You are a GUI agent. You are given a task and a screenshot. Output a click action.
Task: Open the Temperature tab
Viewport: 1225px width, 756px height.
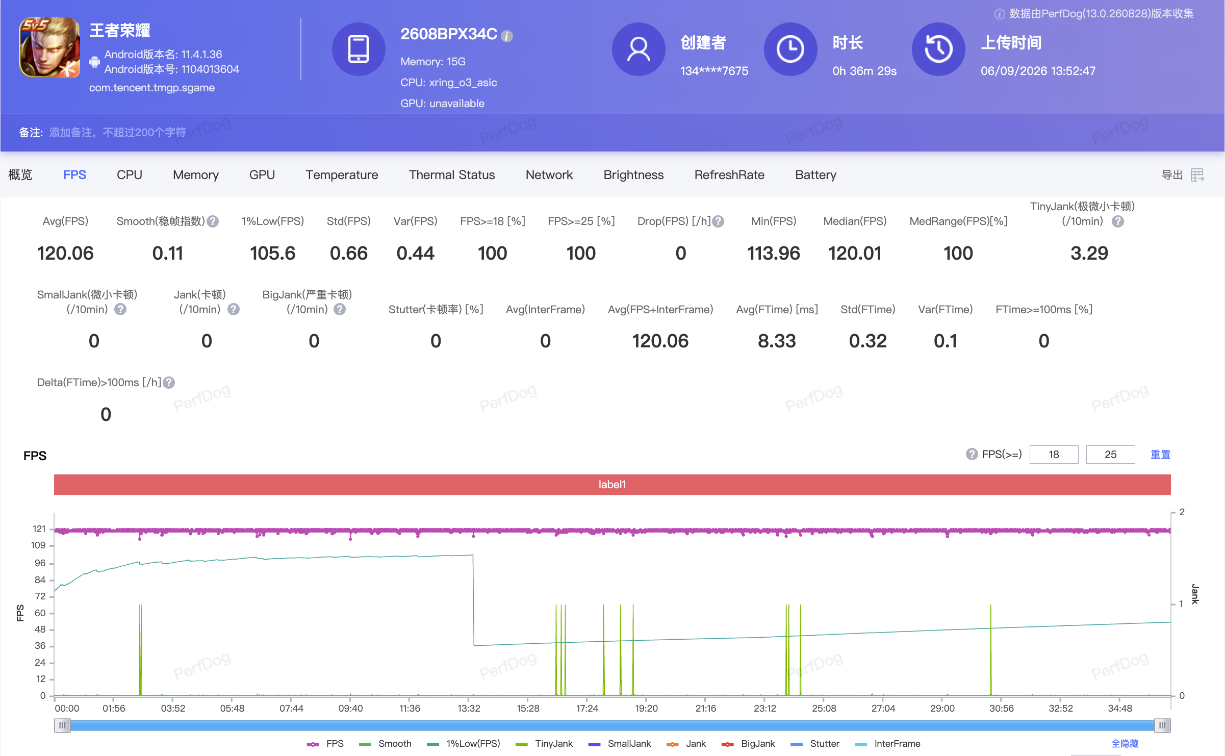pyautogui.click(x=342, y=175)
